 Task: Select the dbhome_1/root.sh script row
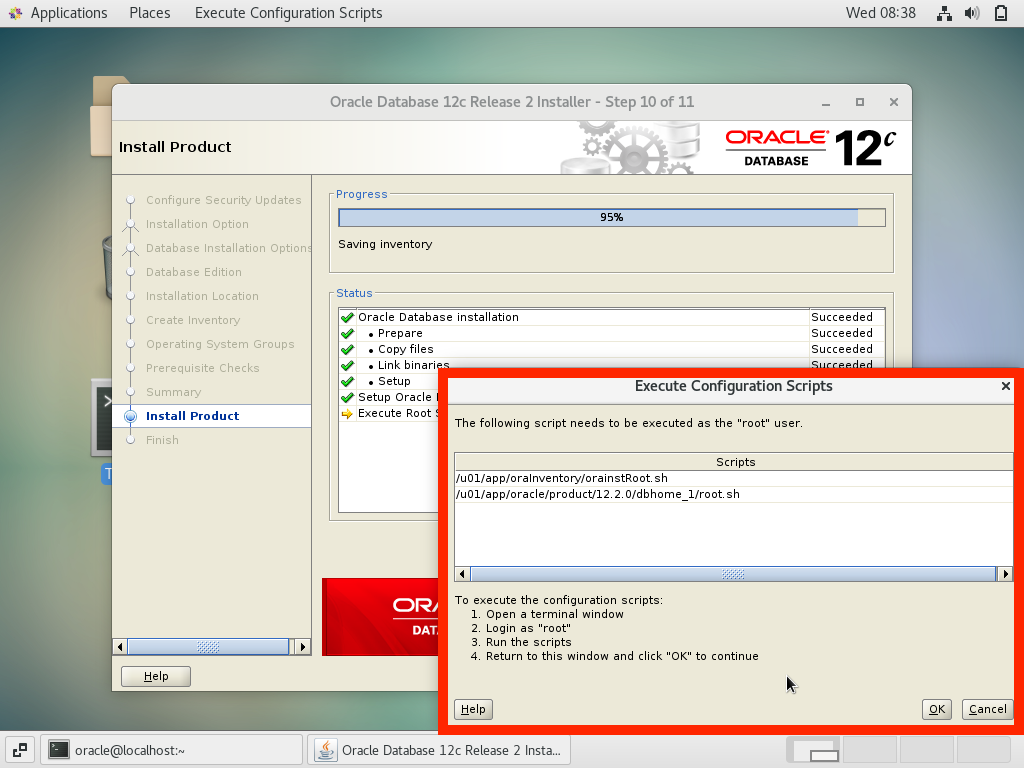[x=733, y=494]
